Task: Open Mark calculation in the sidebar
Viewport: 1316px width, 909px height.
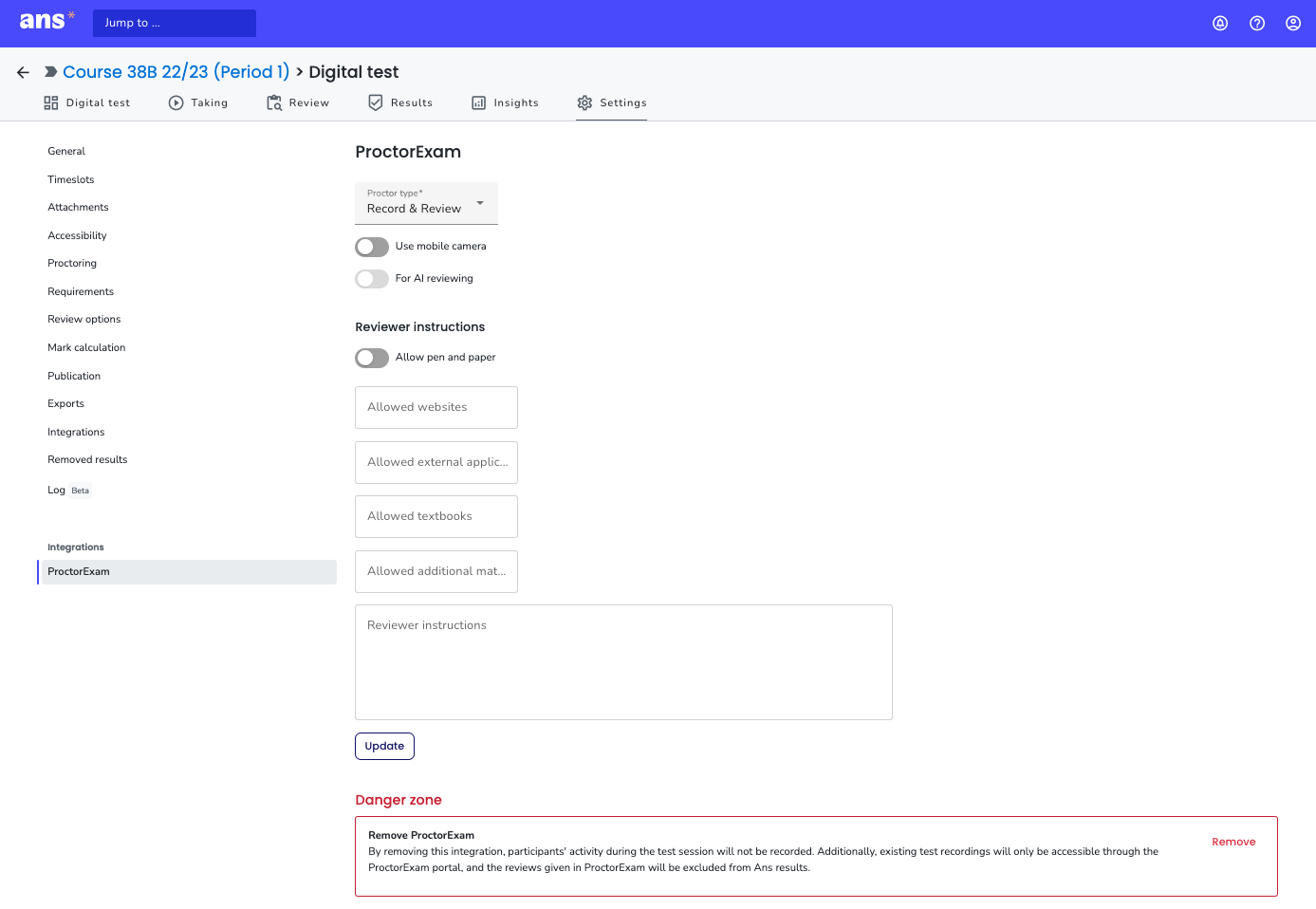Action: click(86, 347)
